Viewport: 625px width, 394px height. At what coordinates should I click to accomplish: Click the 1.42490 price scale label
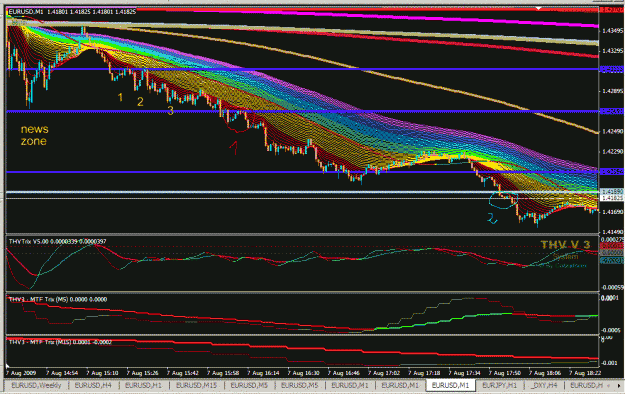613,131
